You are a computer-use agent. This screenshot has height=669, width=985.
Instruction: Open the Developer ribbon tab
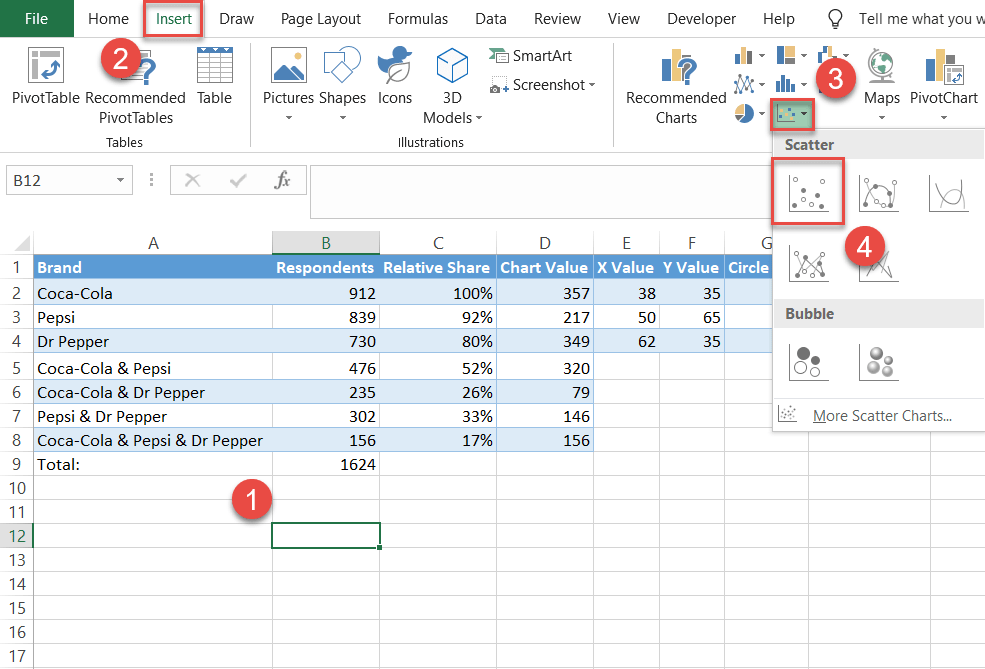coord(701,18)
